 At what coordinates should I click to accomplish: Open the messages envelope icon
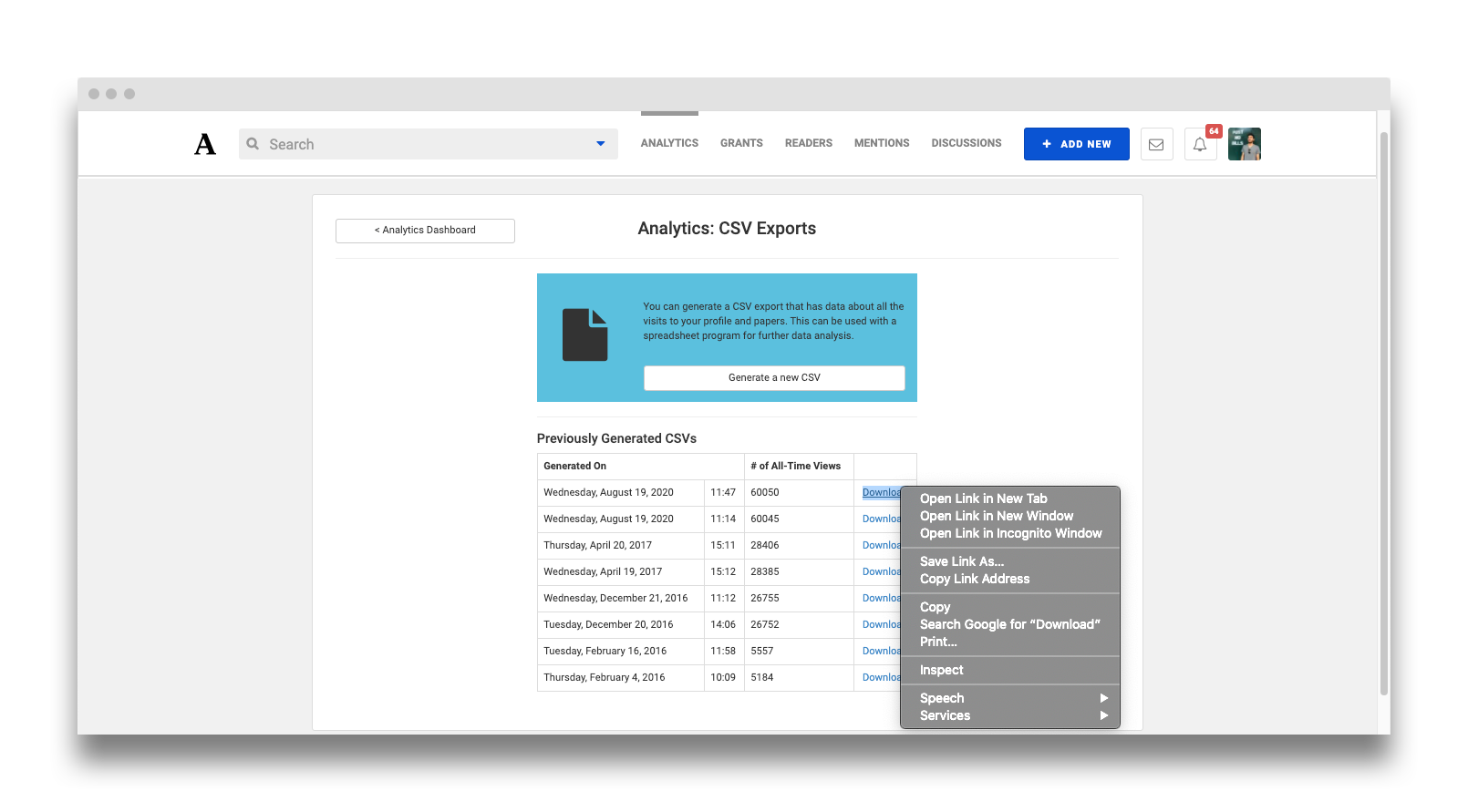pyautogui.click(x=1156, y=144)
